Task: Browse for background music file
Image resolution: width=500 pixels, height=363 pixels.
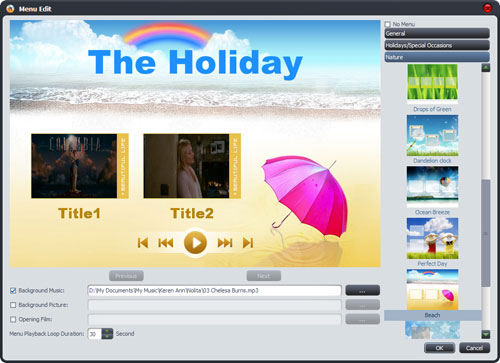Action: pyautogui.click(x=362, y=290)
